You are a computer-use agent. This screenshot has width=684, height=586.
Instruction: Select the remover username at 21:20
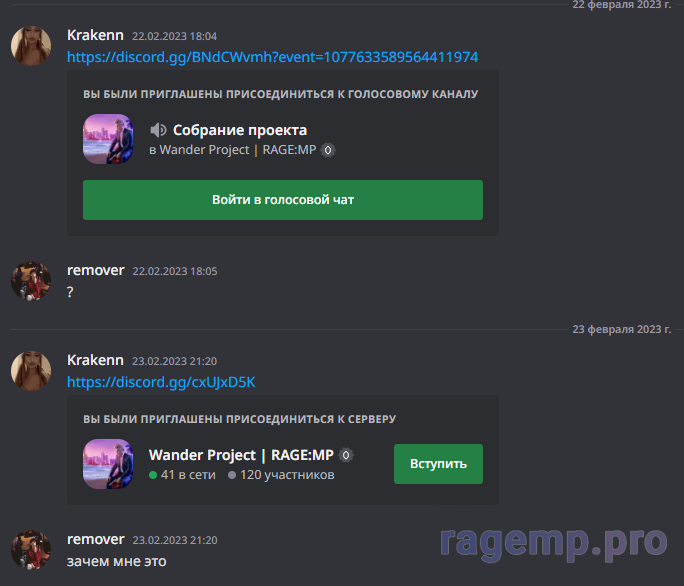point(96,539)
